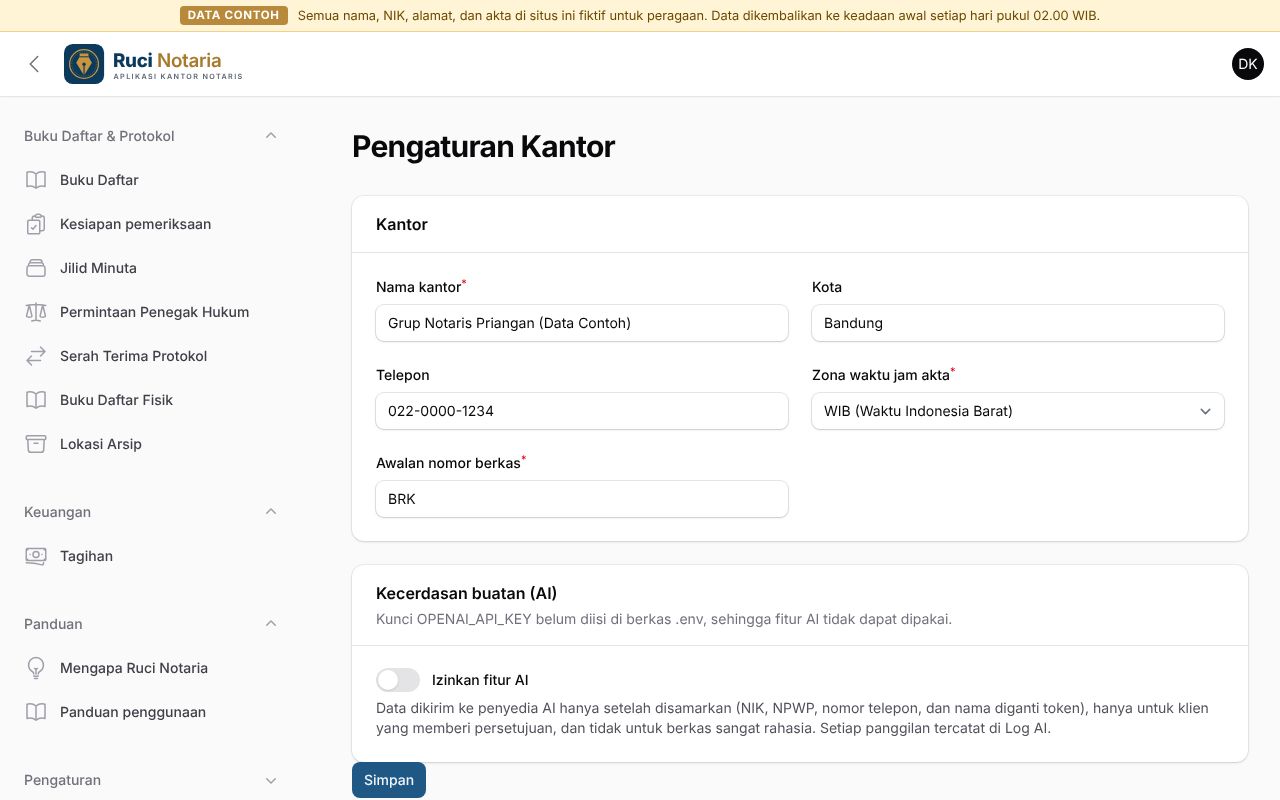This screenshot has width=1280, height=800.
Task: Open Mengapa Ruci Notaria guide link
Action: (152, 668)
